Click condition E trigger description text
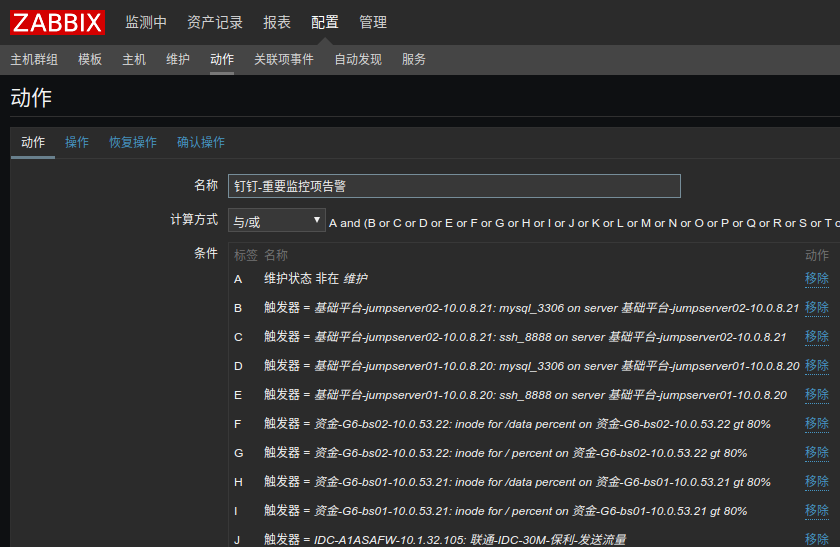The image size is (840, 547). tap(525, 395)
